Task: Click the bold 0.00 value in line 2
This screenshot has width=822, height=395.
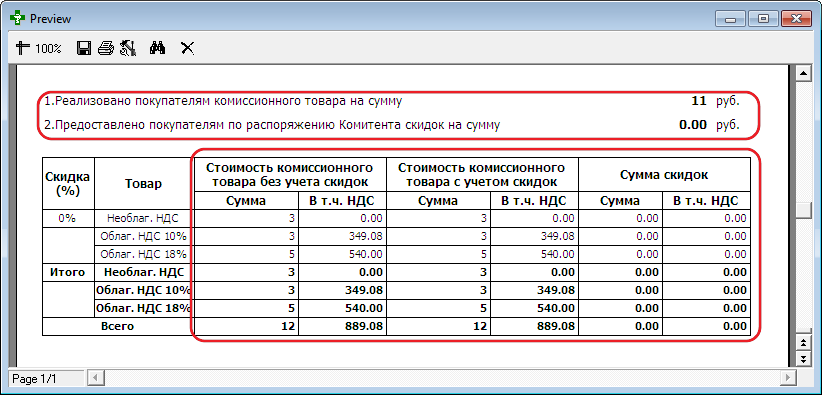Action: point(693,125)
